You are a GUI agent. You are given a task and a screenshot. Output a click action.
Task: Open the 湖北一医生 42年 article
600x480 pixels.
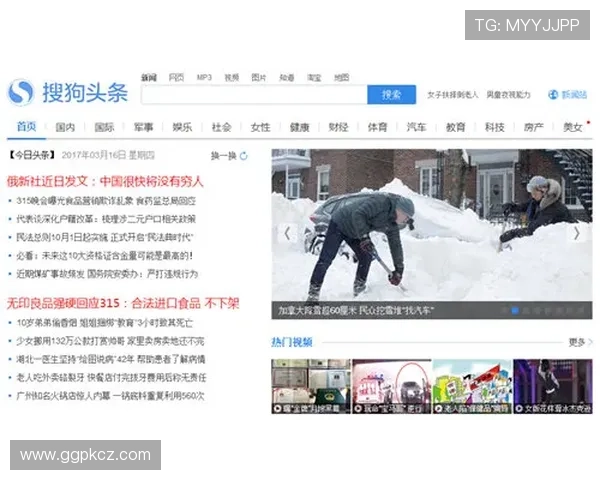pyautogui.click(x=111, y=359)
